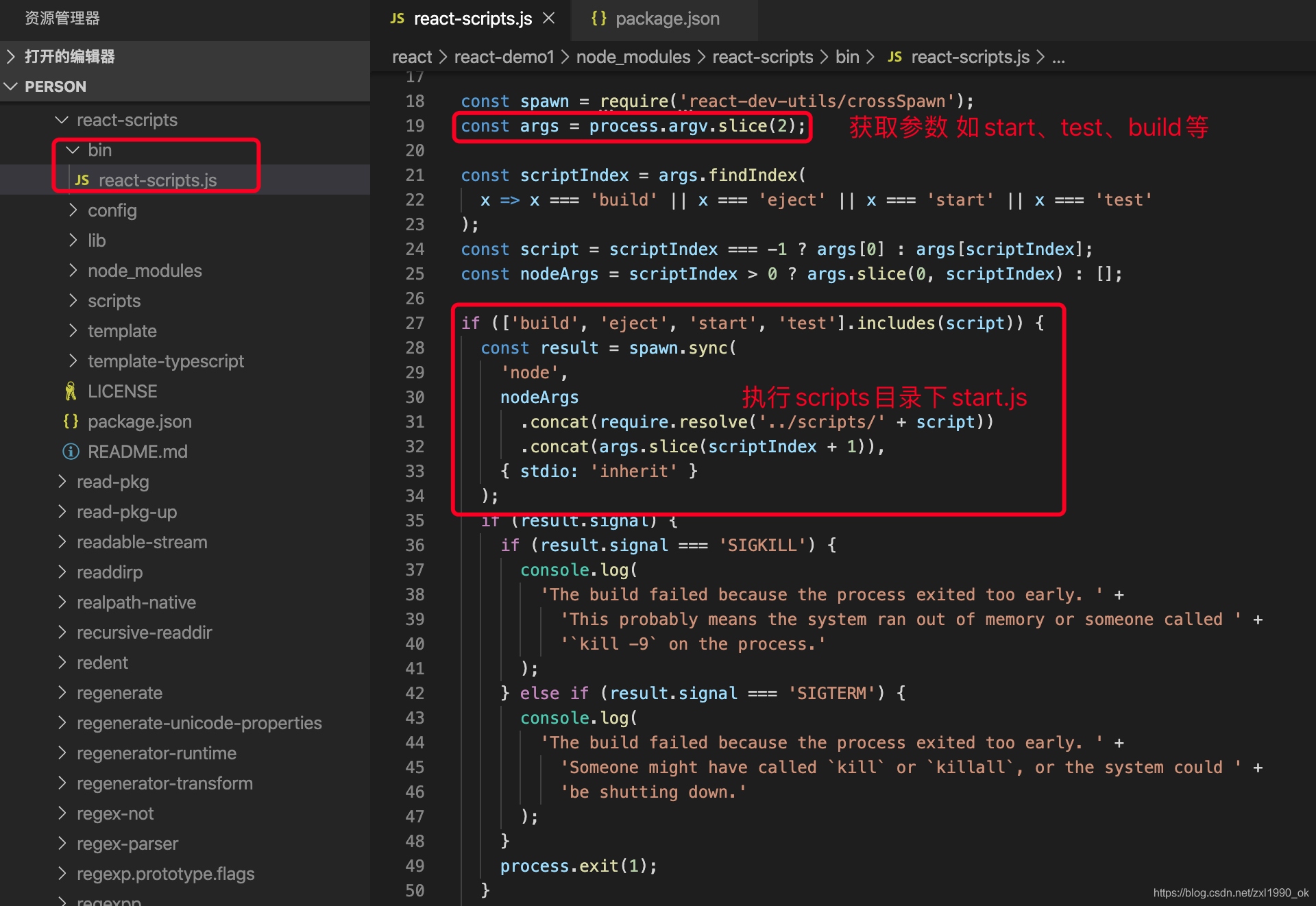
Task: Click bin in the breadcrumb path
Action: [847, 57]
